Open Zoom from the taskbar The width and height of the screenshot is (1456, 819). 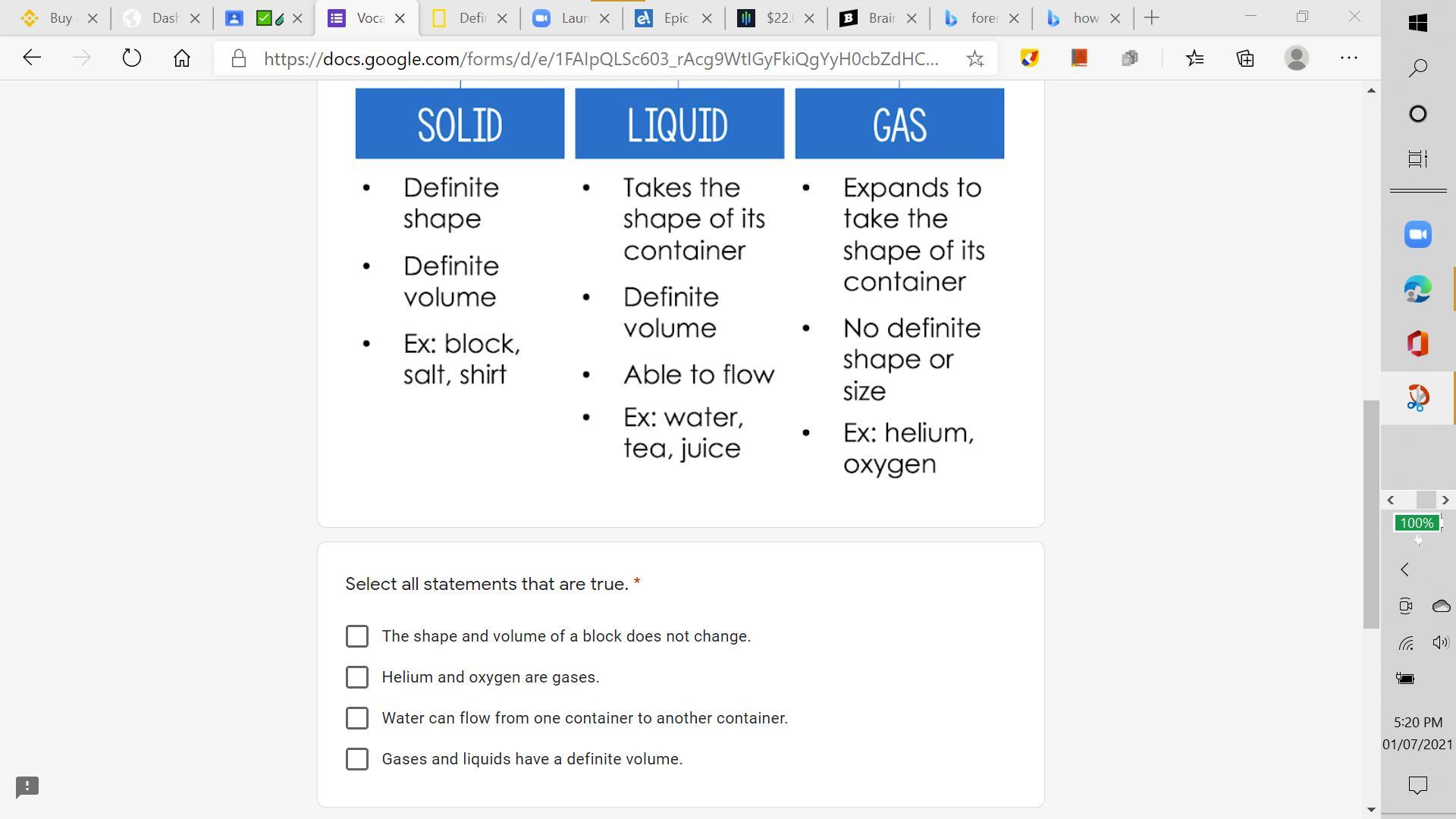pyautogui.click(x=1417, y=234)
